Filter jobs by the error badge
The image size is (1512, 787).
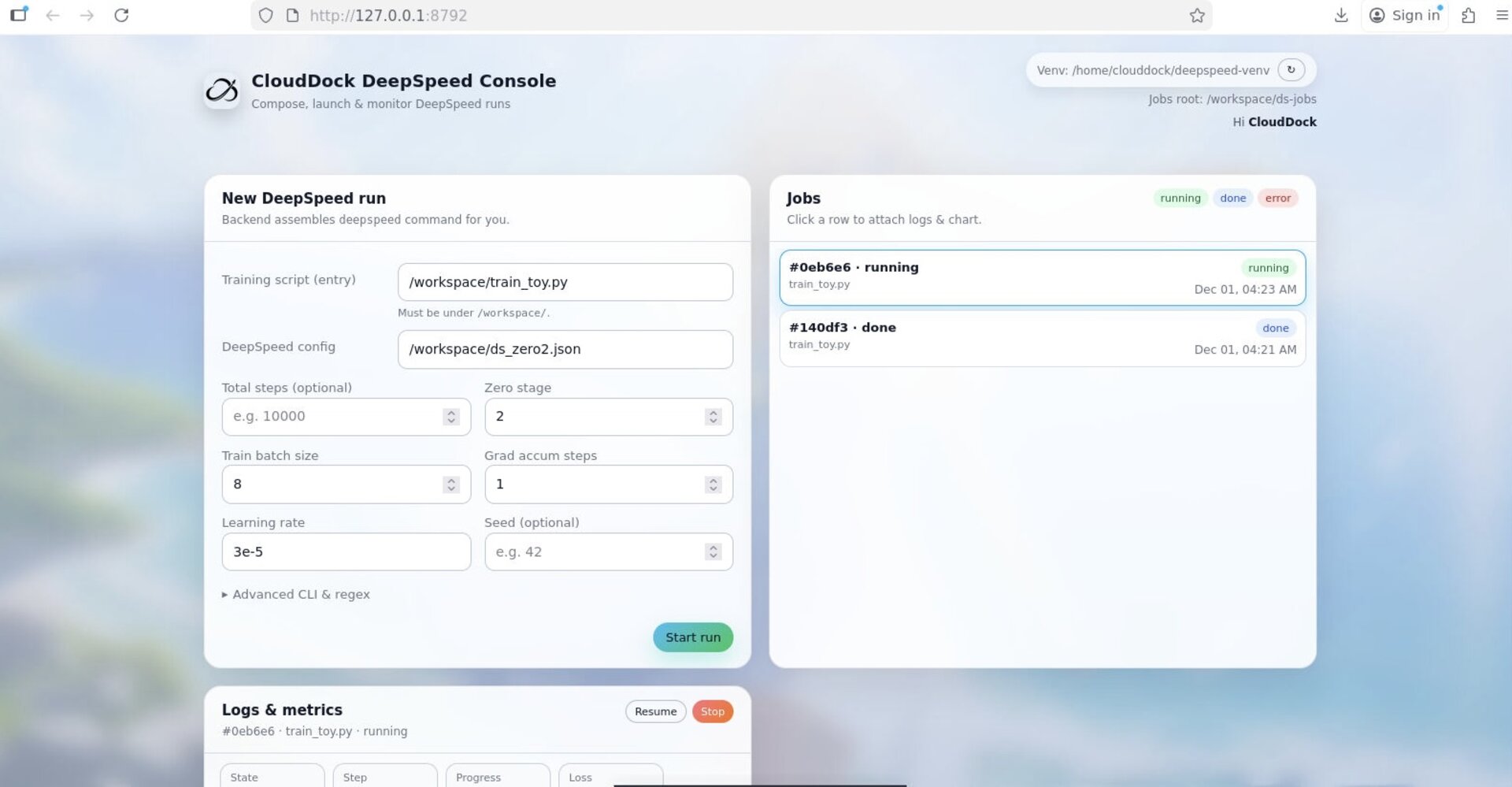click(x=1278, y=198)
